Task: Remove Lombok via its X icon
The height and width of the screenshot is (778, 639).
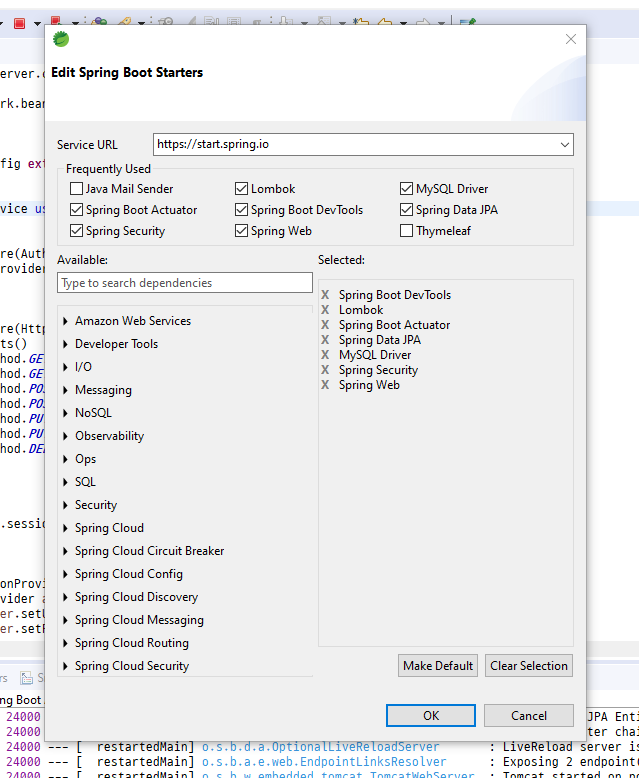Action: [x=325, y=310]
